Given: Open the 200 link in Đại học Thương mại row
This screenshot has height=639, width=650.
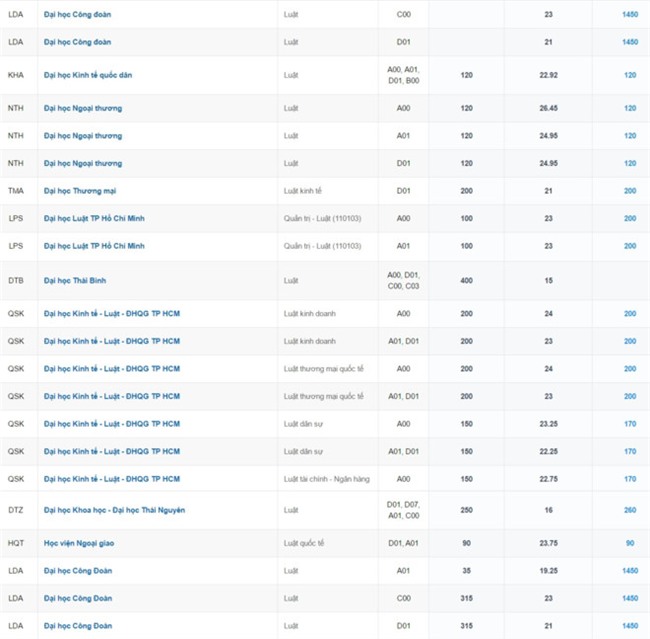Looking at the screenshot, I should 630,190.
